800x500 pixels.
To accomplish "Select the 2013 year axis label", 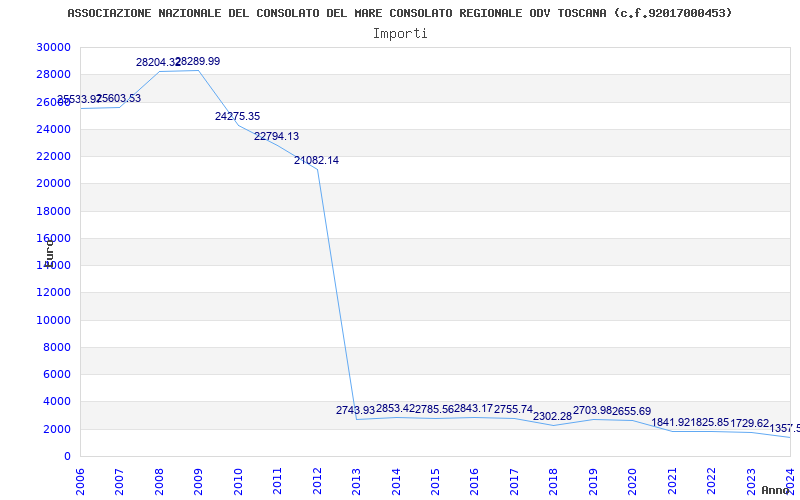I will click(x=357, y=478).
